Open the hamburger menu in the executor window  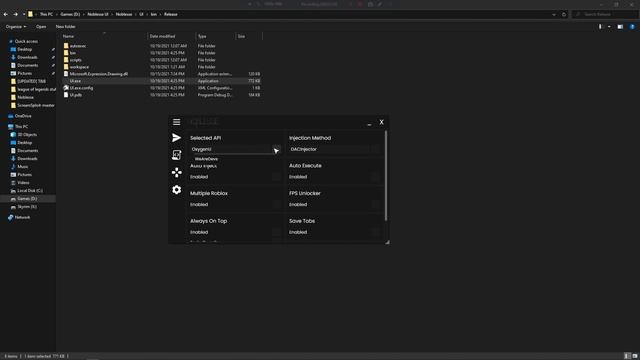[176, 122]
